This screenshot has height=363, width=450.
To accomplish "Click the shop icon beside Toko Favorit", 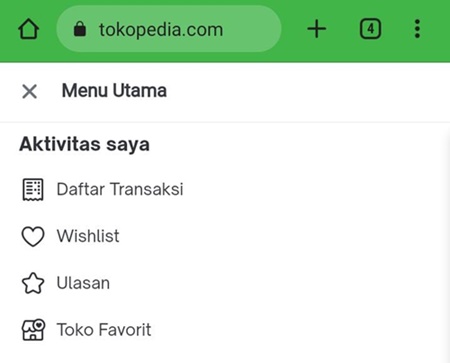I will [33, 330].
